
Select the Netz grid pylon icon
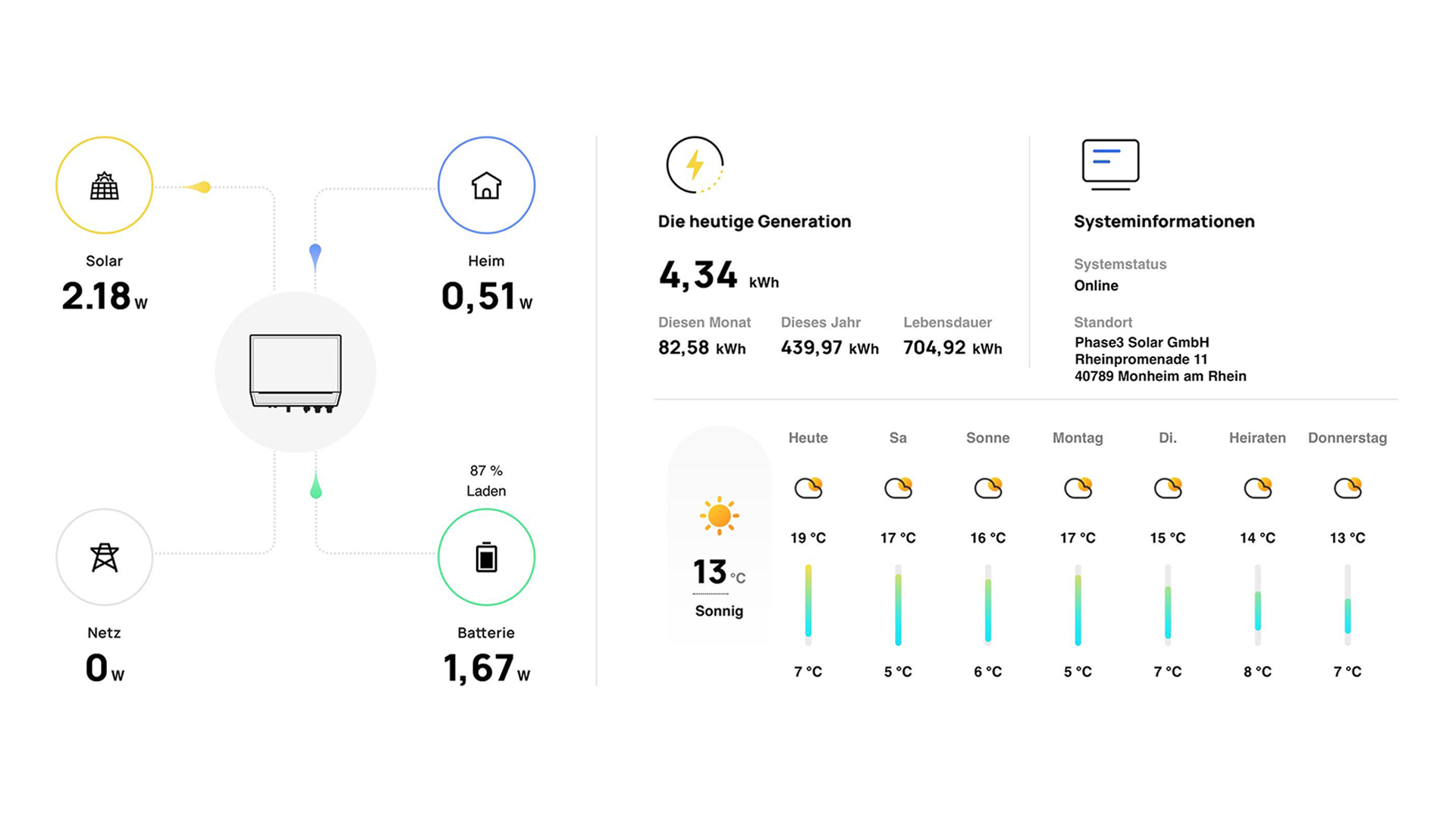(104, 556)
